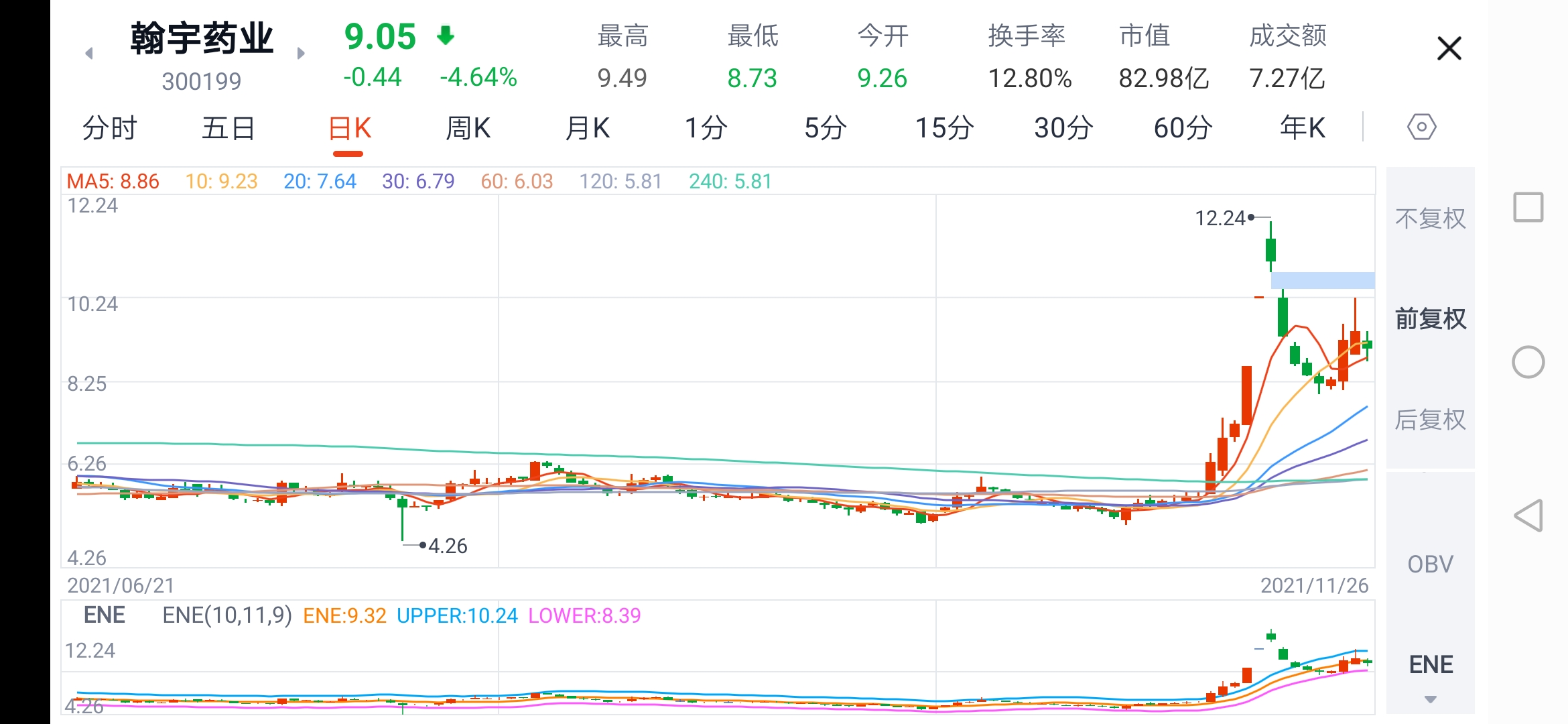The height and width of the screenshot is (724, 1568).
Task: Tap Android recent apps square button
Action: pos(1528,207)
